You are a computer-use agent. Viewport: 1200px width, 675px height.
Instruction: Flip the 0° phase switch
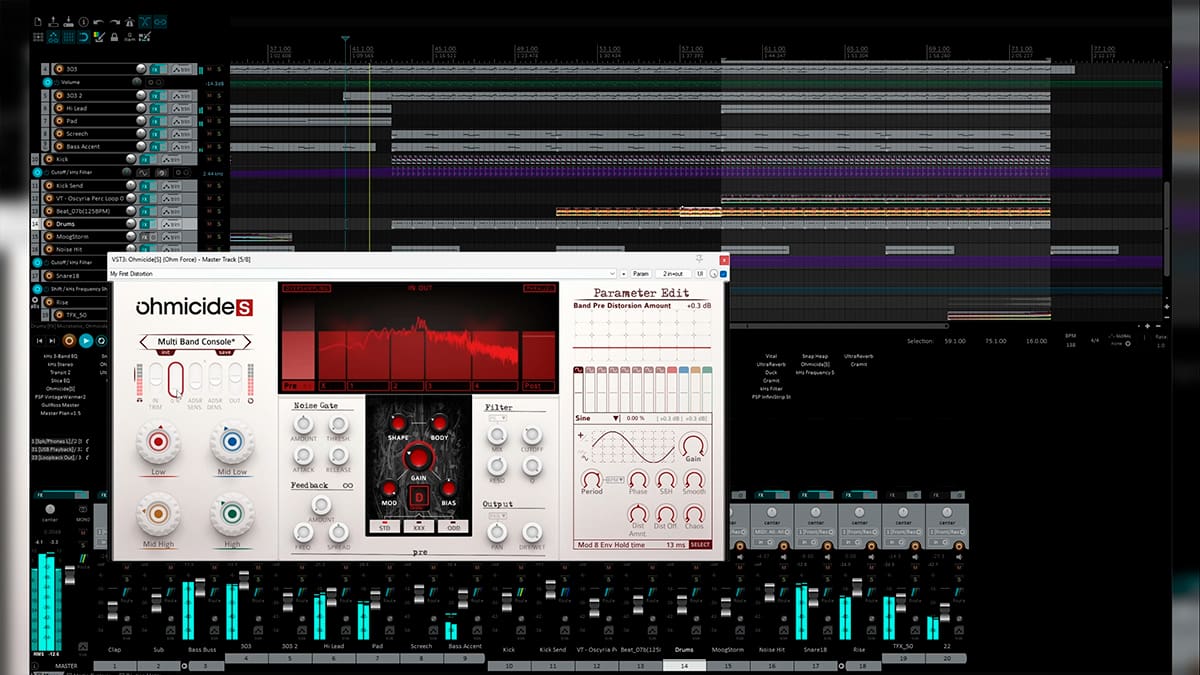point(176,379)
